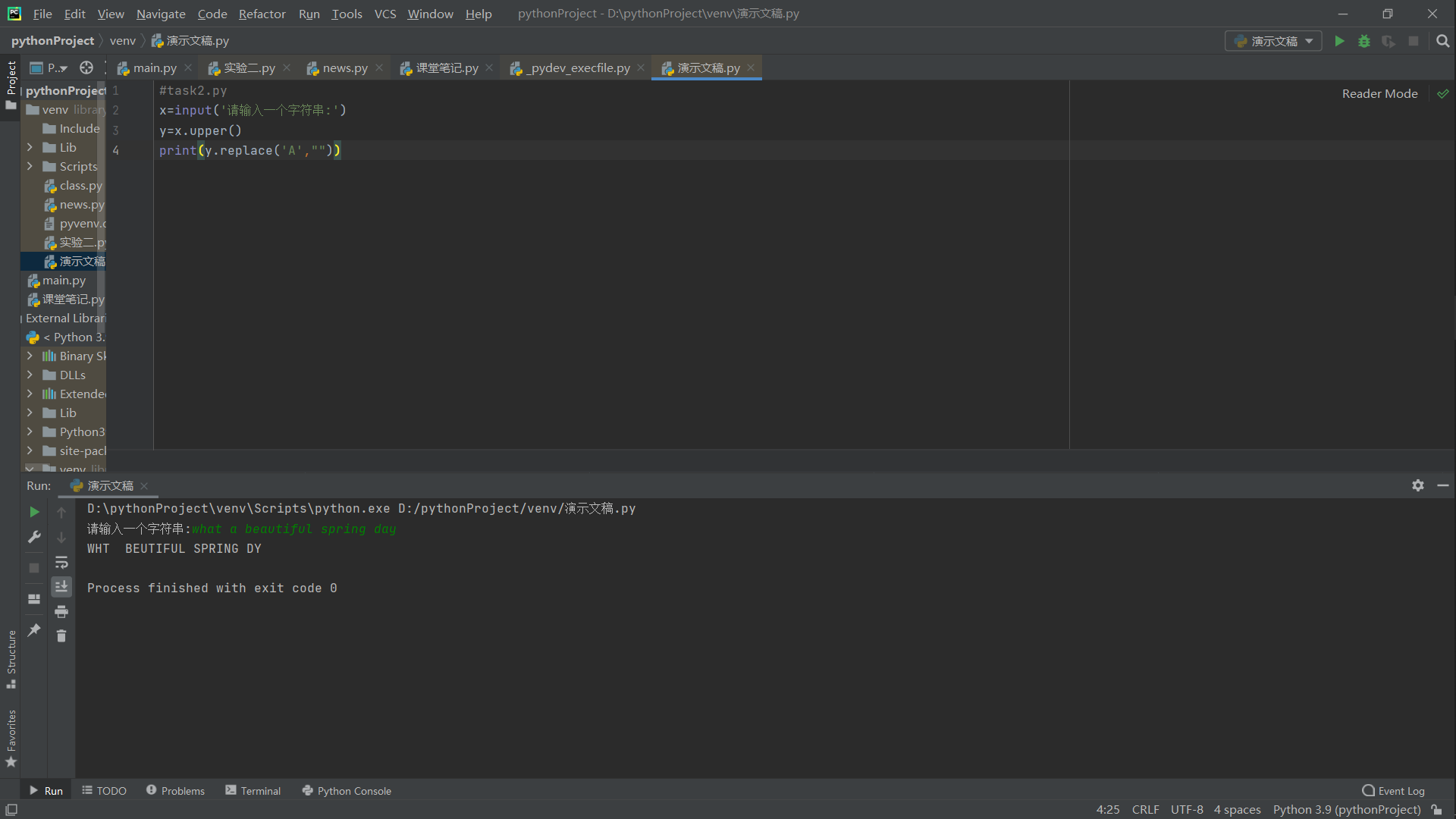Toggle Reader Mode in editor
This screenshot has height=819, width=1456.
click(1379, 93)
